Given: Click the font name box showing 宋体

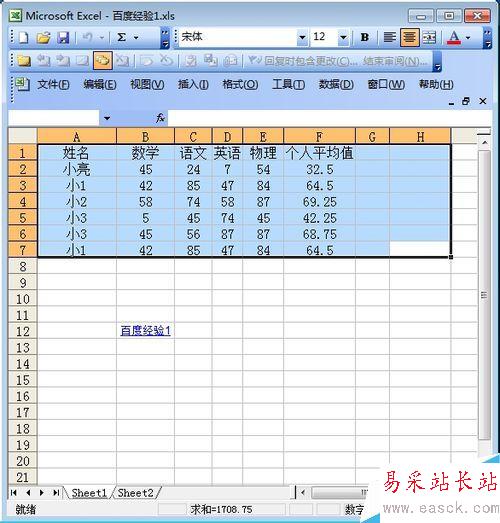Looking at the screenshot, I should tap(238, 37).
